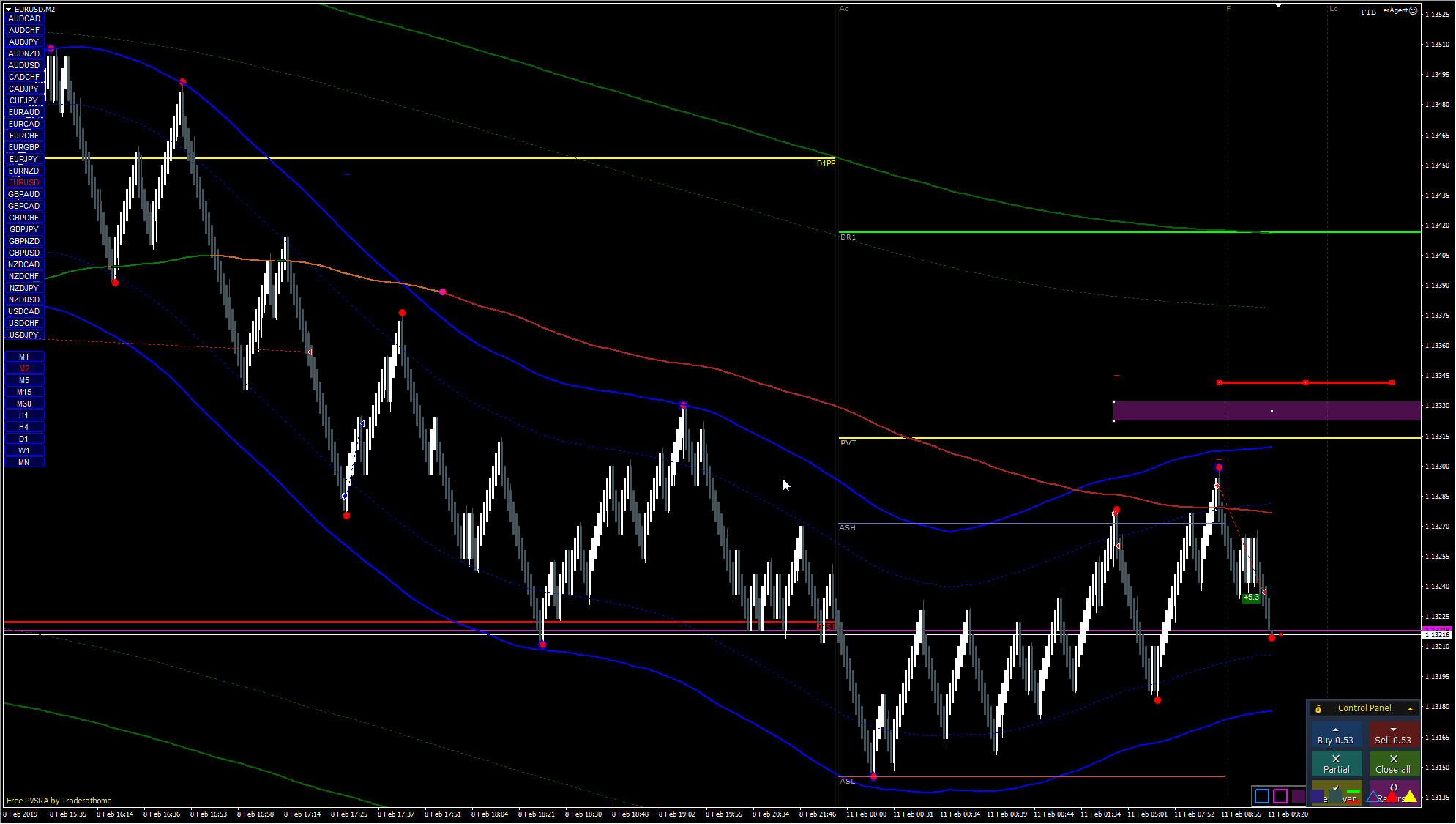Switch chart symbol to AUDCHF

click(x=24, y=30)
